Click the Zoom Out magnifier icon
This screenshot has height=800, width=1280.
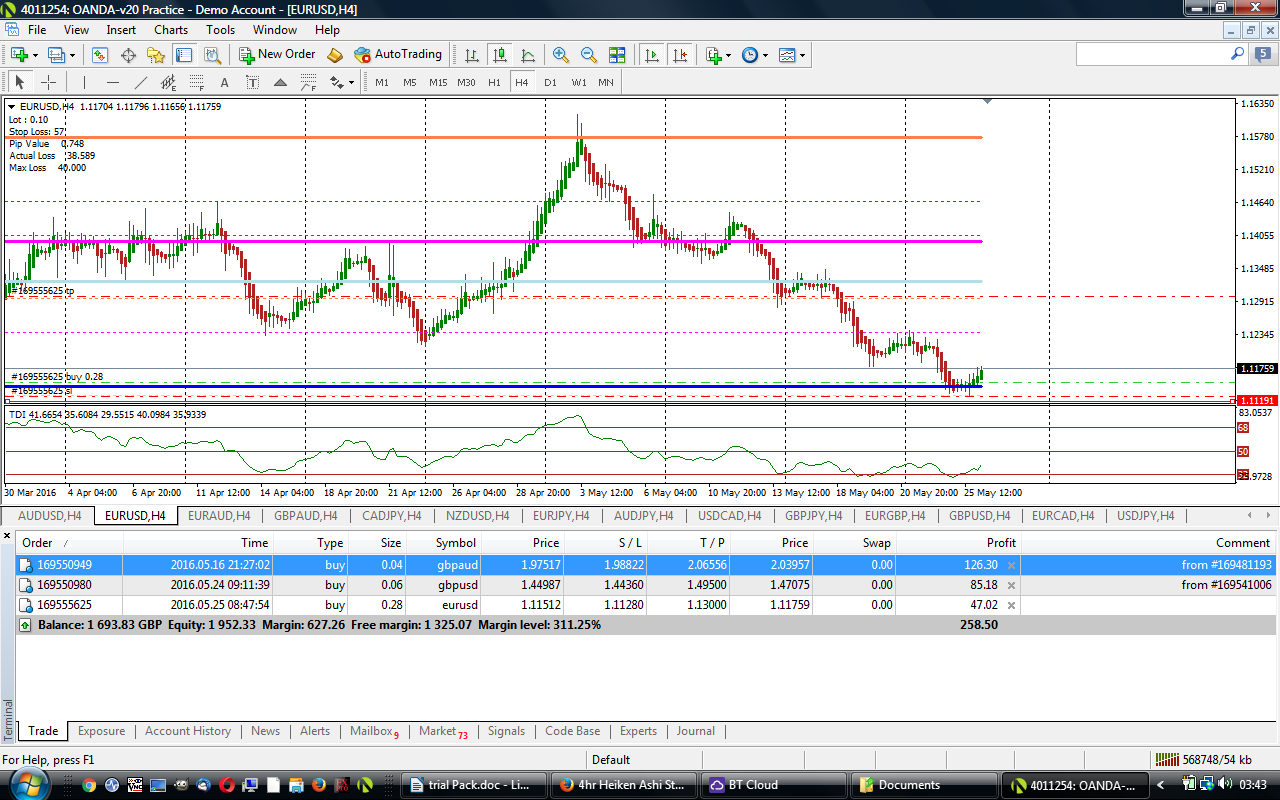click(x=589, y=55)
